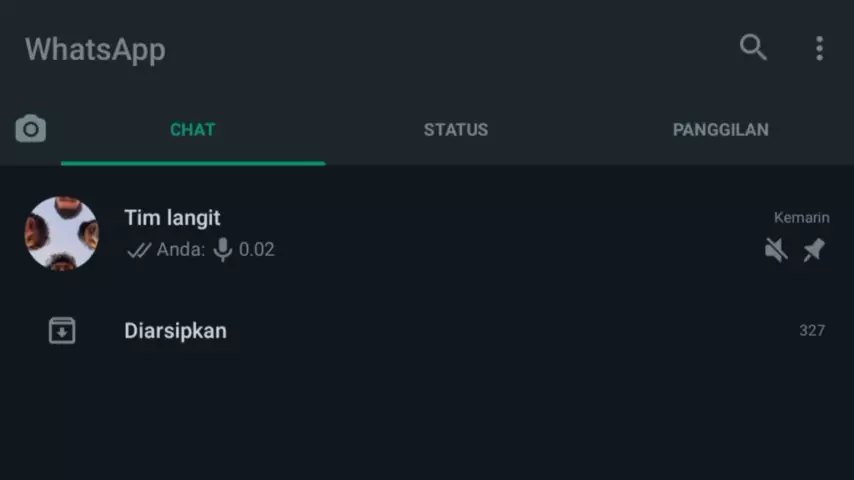This screenshot has height=480, width=854.
Task: Click the pinned chat pin icon
Action: [x=814, y=250]
